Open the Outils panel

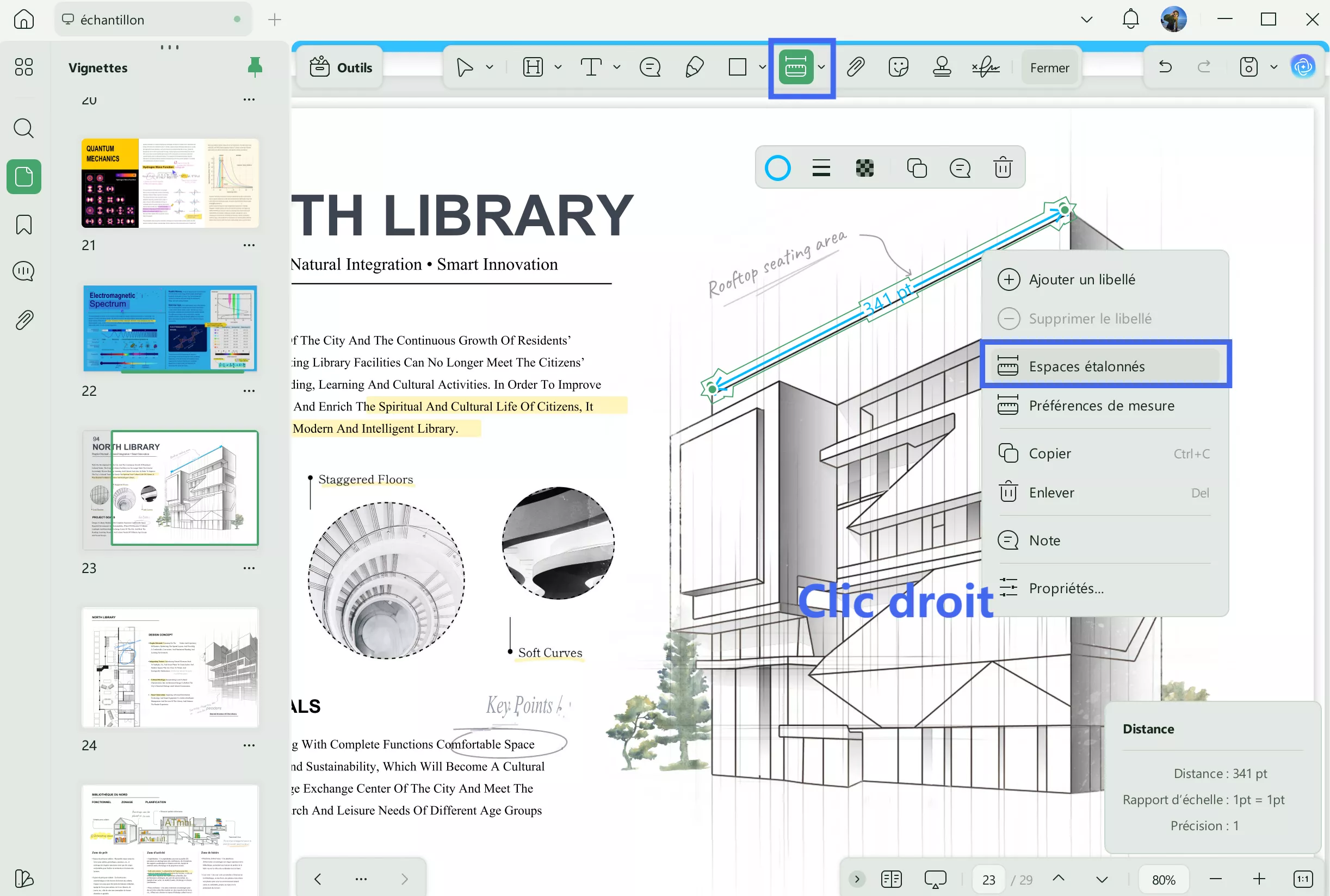(339, 67)
